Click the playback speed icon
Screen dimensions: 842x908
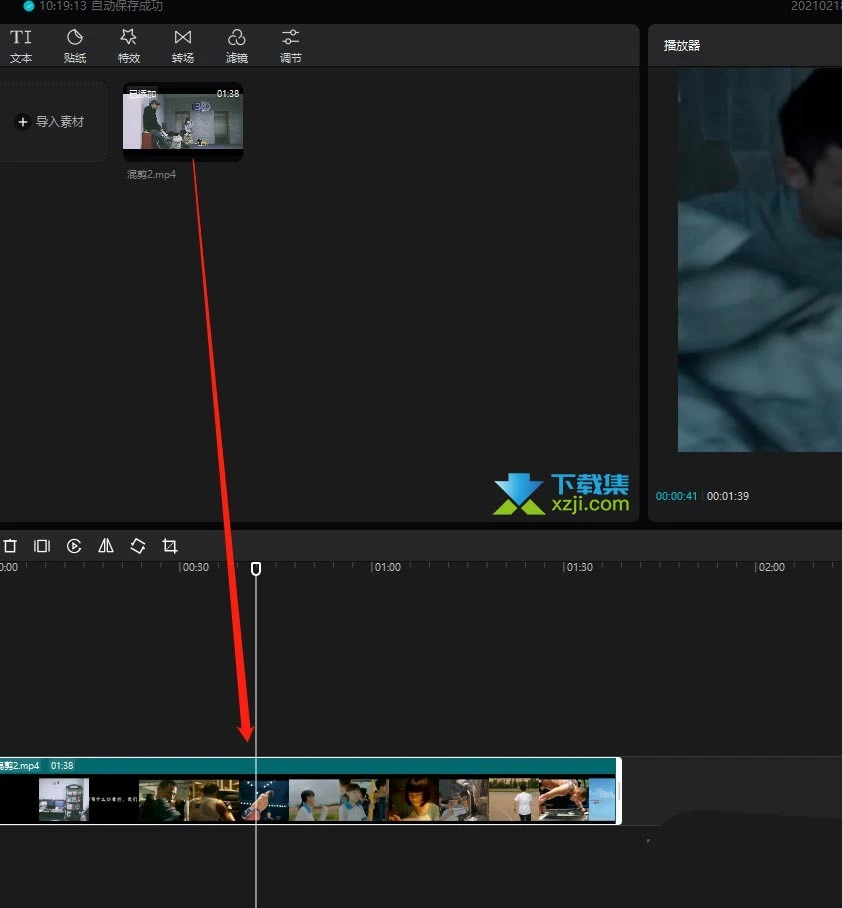click(x=74, y=546)
